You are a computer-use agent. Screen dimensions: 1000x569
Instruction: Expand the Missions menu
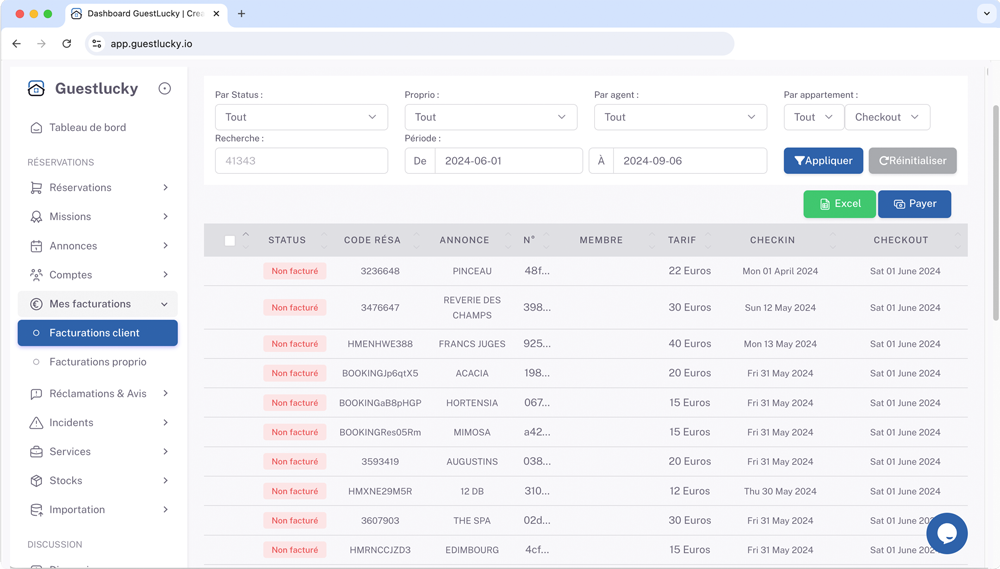[165, 217]
